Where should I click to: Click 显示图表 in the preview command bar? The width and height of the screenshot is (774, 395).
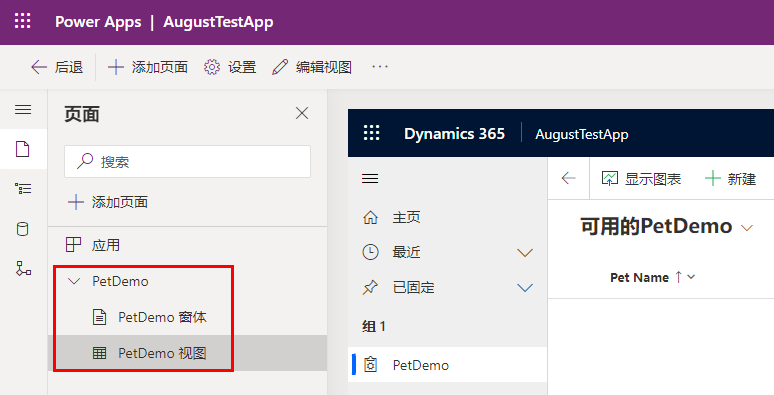[641, 179]
